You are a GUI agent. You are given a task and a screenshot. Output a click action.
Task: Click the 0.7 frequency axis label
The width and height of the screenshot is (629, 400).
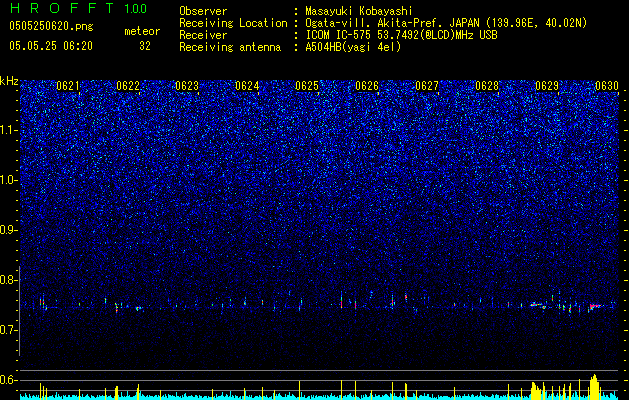[x=9, y=330]
